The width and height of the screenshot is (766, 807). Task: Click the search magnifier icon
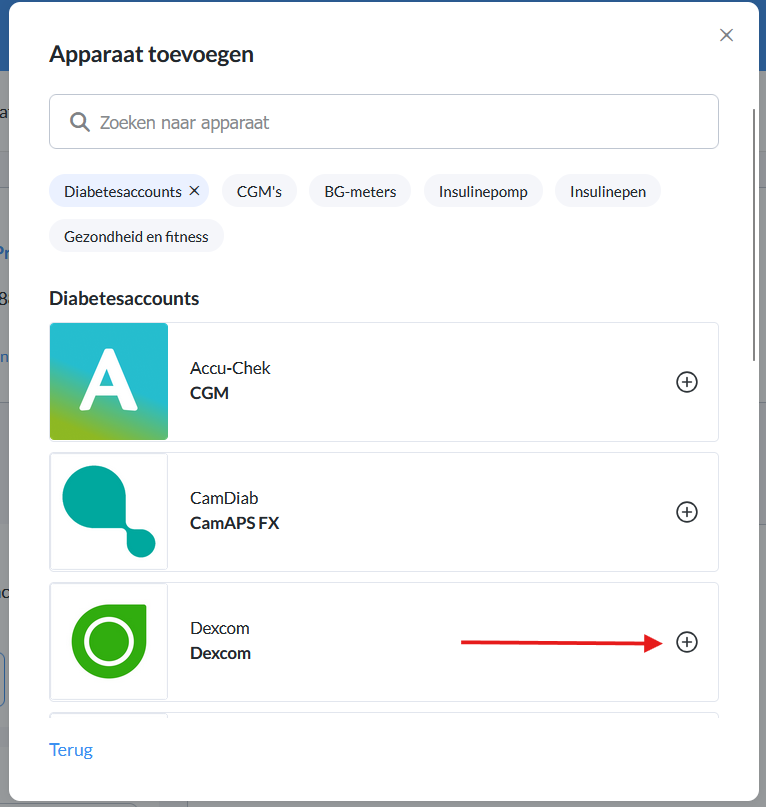(80, 122)
